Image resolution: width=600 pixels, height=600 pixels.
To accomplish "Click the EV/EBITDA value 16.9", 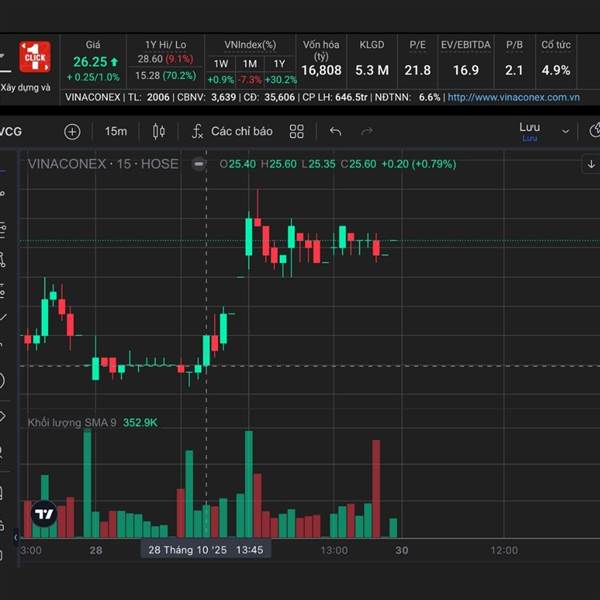I will coord(466,70).
